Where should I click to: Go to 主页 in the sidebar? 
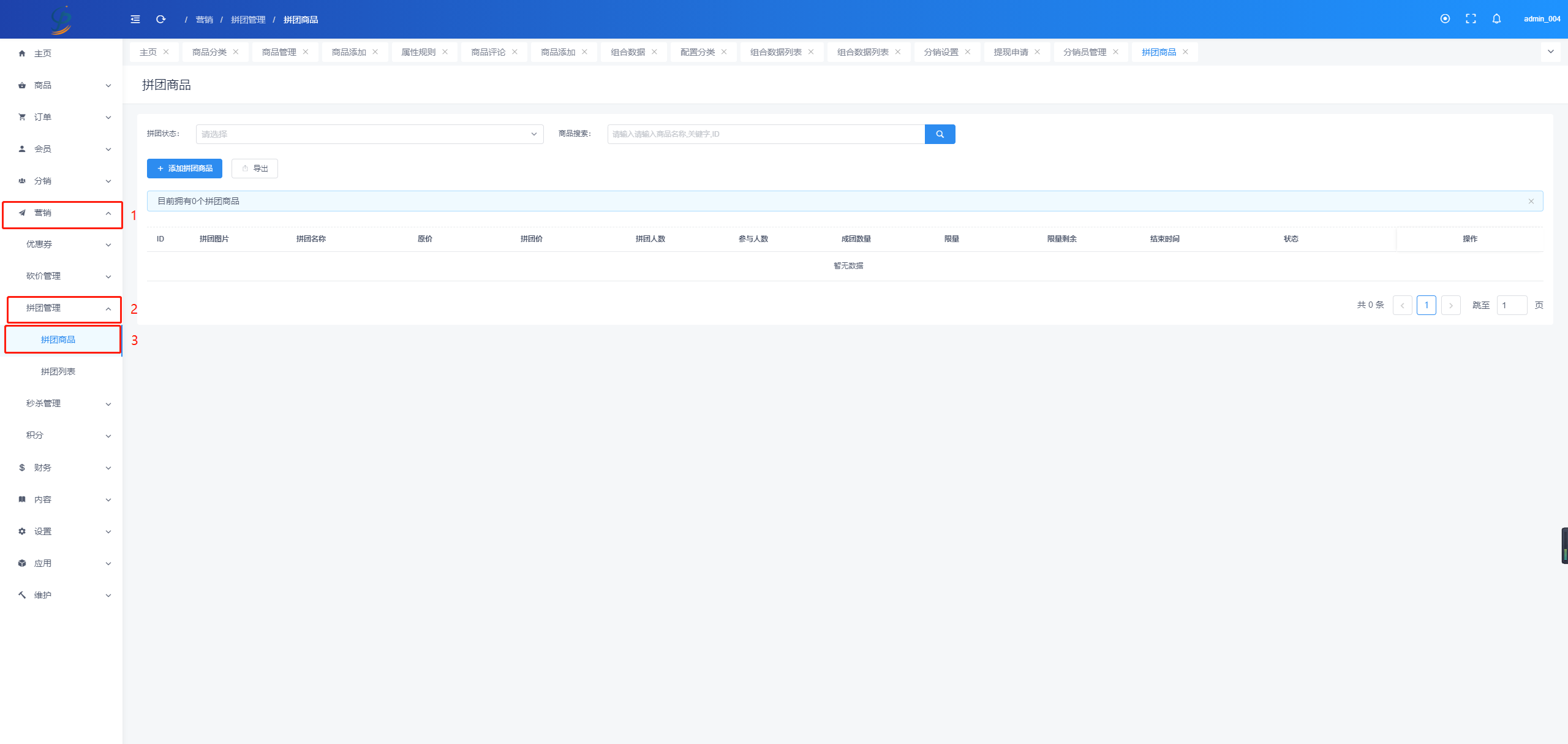pyautogui.click(x=61, y=53)
